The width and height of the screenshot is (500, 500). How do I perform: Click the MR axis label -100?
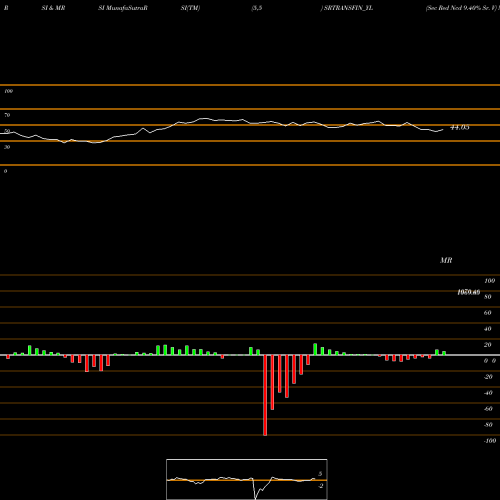(x=490, y=441)
